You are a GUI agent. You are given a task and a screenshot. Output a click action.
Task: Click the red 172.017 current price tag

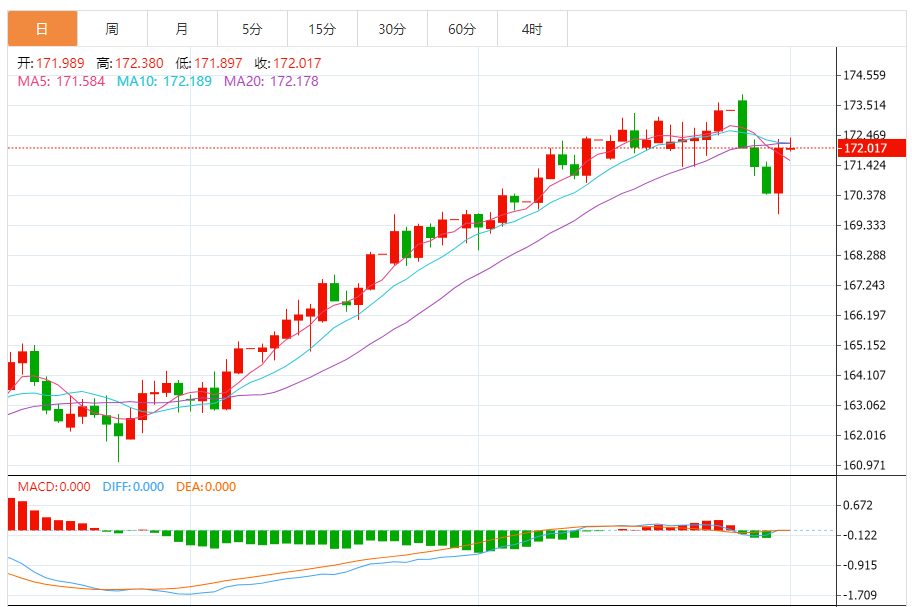pos(870,148)
